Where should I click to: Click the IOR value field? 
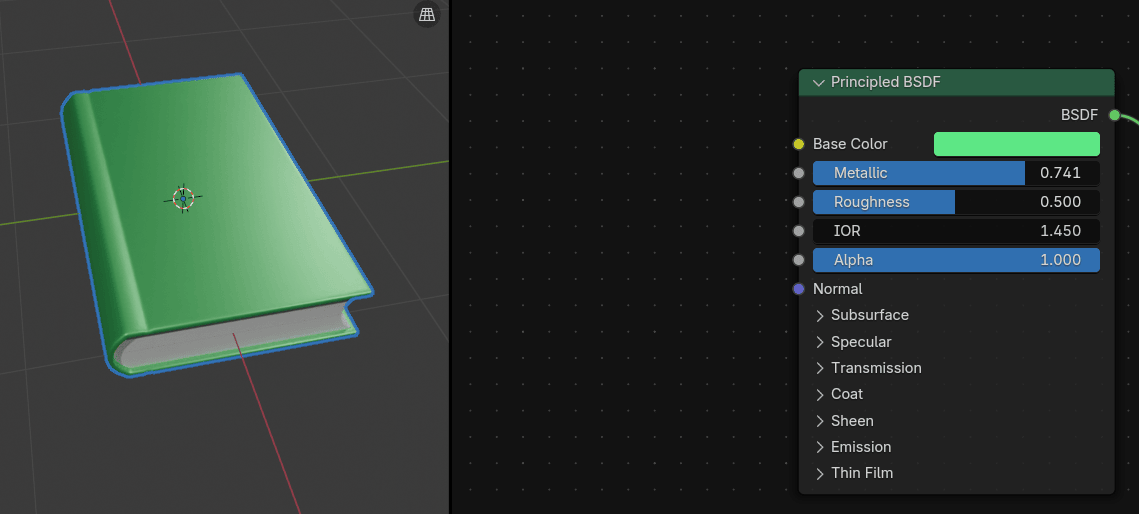pos(955,231)
